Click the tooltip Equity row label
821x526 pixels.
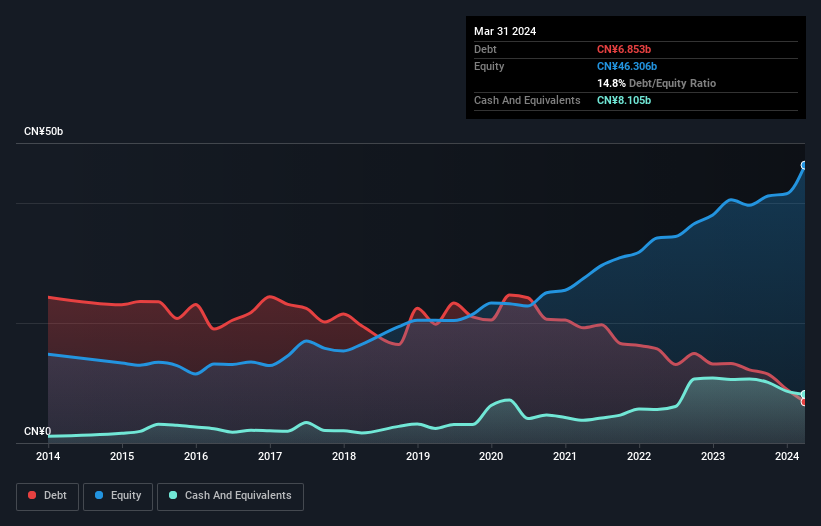[x=489, y=66]
